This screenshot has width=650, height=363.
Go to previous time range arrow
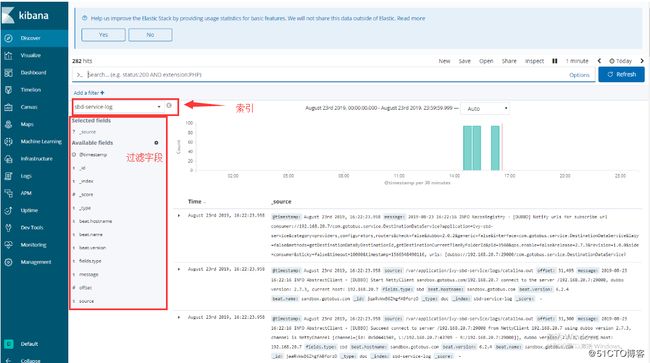(x=599, y=61)
